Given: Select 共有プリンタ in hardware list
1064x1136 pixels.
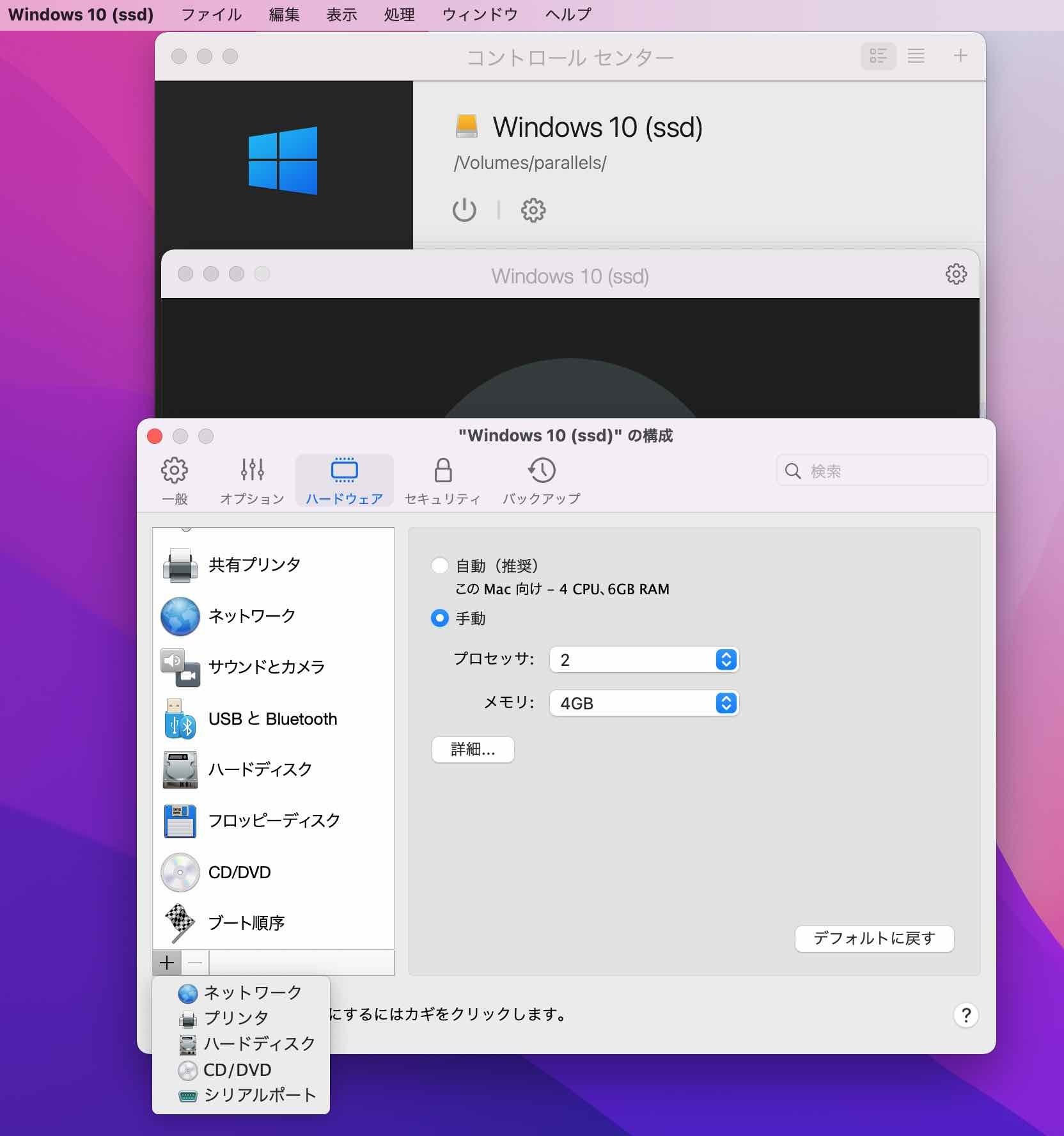Looking at the screenshot, I should [273, 565].
